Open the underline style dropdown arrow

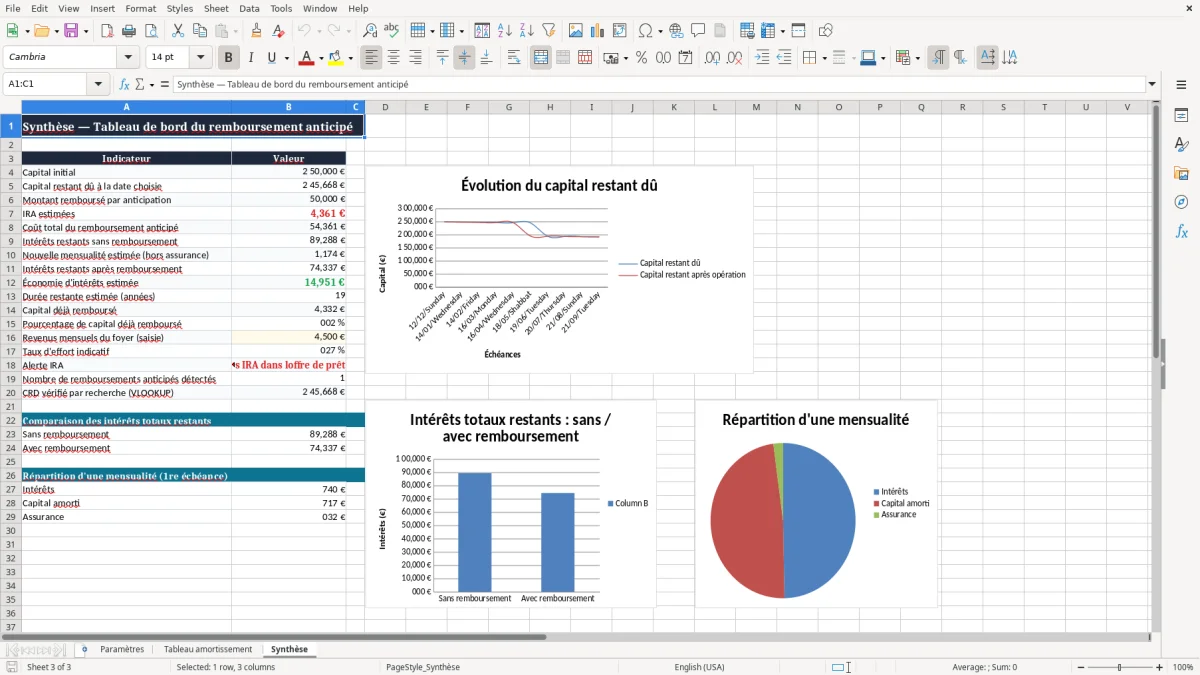(286, 58)
